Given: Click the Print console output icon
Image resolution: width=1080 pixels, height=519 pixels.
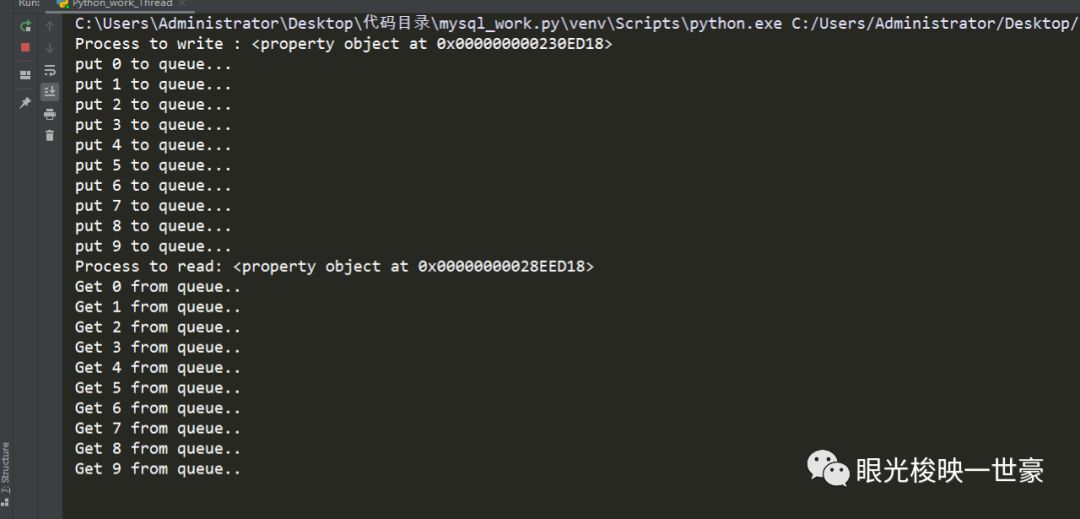Looking at the screenshot, I should pyautogui.click(x=49, y=114).
